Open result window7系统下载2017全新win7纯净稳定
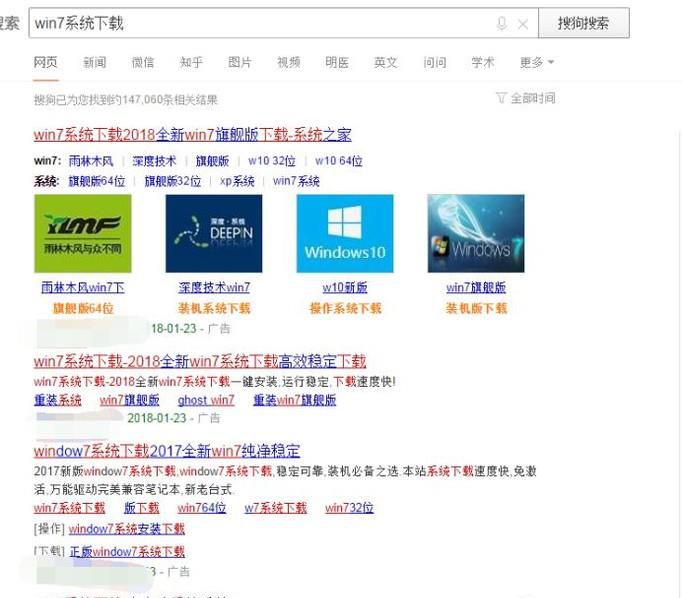 coord(167,451)
